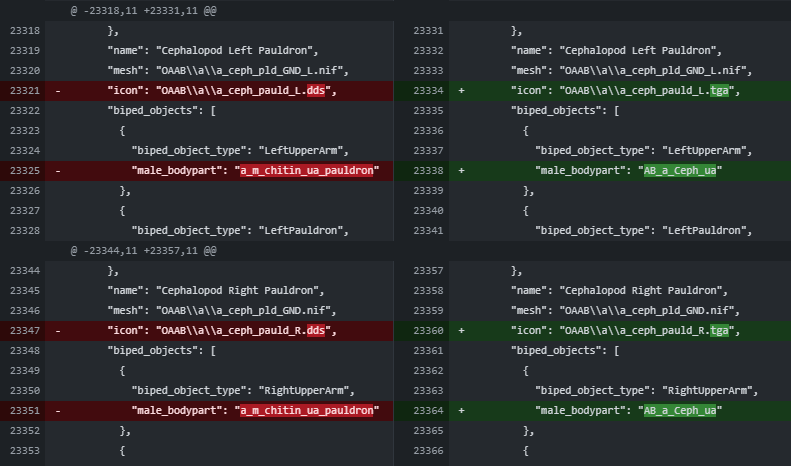The image size is (791, 466).
Task: Select line number 23364
Action: pyautogui.click(x=428, y=411)
